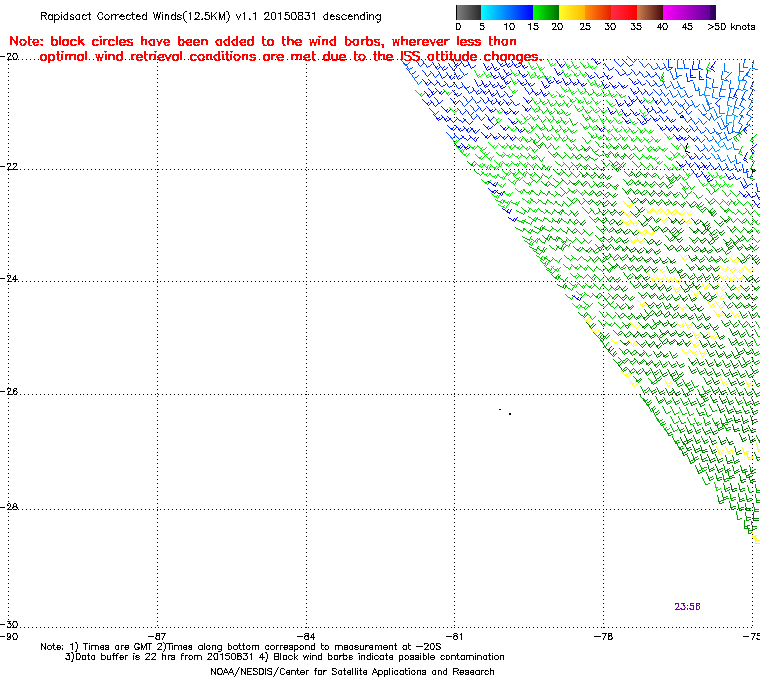
Task: Click the '>50 knots' legend label
Action: tap(731, 27)
